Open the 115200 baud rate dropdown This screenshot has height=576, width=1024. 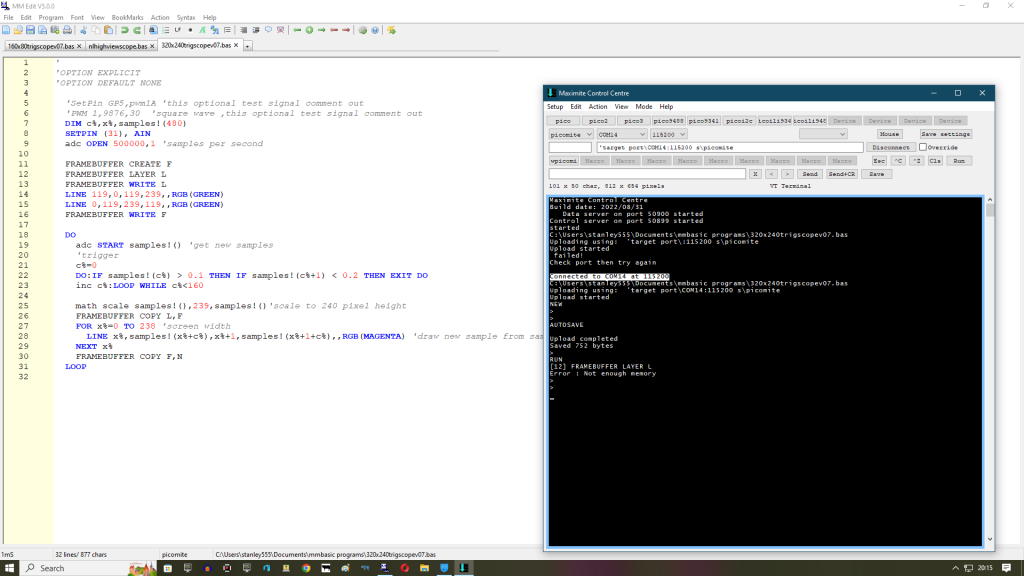pyautogui.click(x=674, y=134)
